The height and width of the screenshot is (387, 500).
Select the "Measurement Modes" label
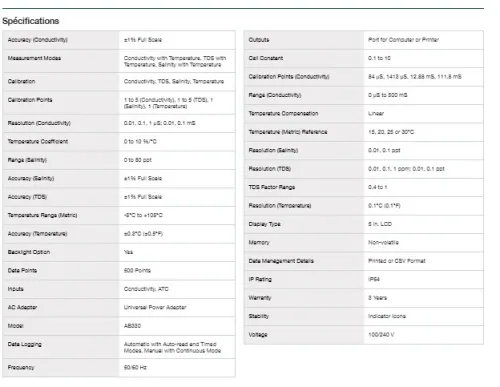coord(34,58)
